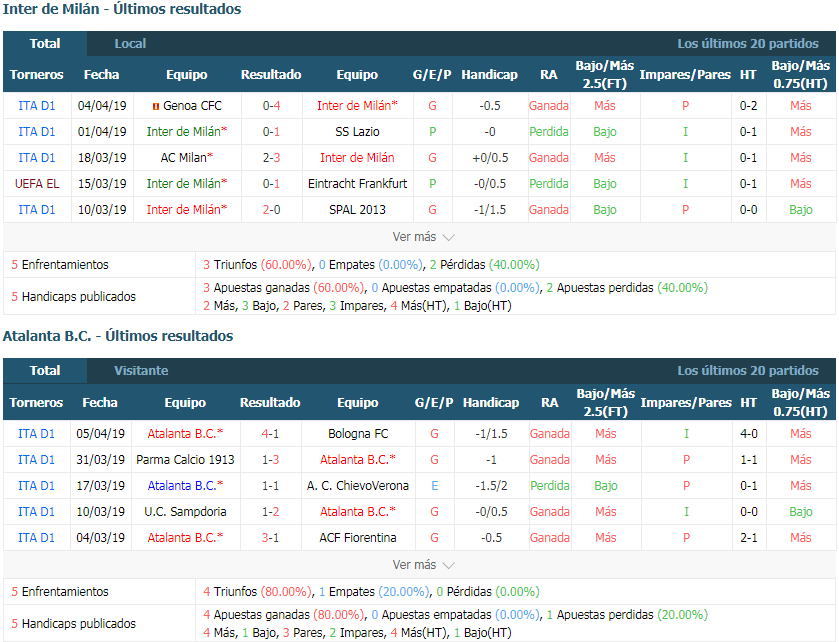839x642 pixels.
Task: Select the 'Impares/Pares' header in Inter table
Action: 685,74
